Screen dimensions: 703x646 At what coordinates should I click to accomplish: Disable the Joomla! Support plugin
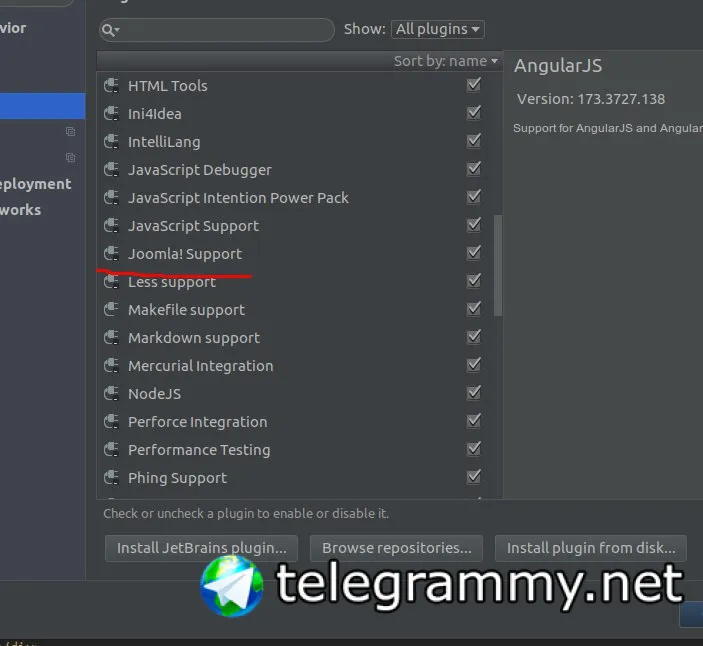[473, 253]
